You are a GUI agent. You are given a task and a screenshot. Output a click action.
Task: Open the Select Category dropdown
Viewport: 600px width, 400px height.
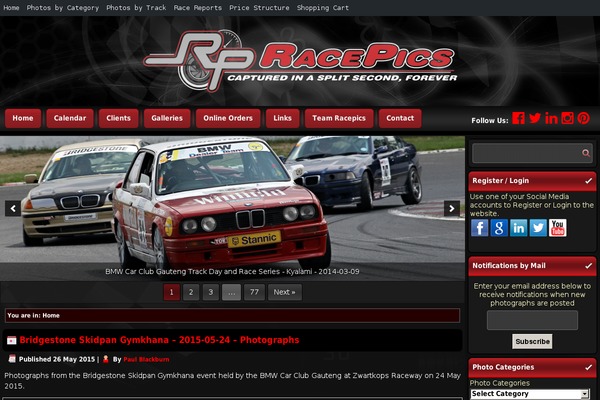coord(530,394)
